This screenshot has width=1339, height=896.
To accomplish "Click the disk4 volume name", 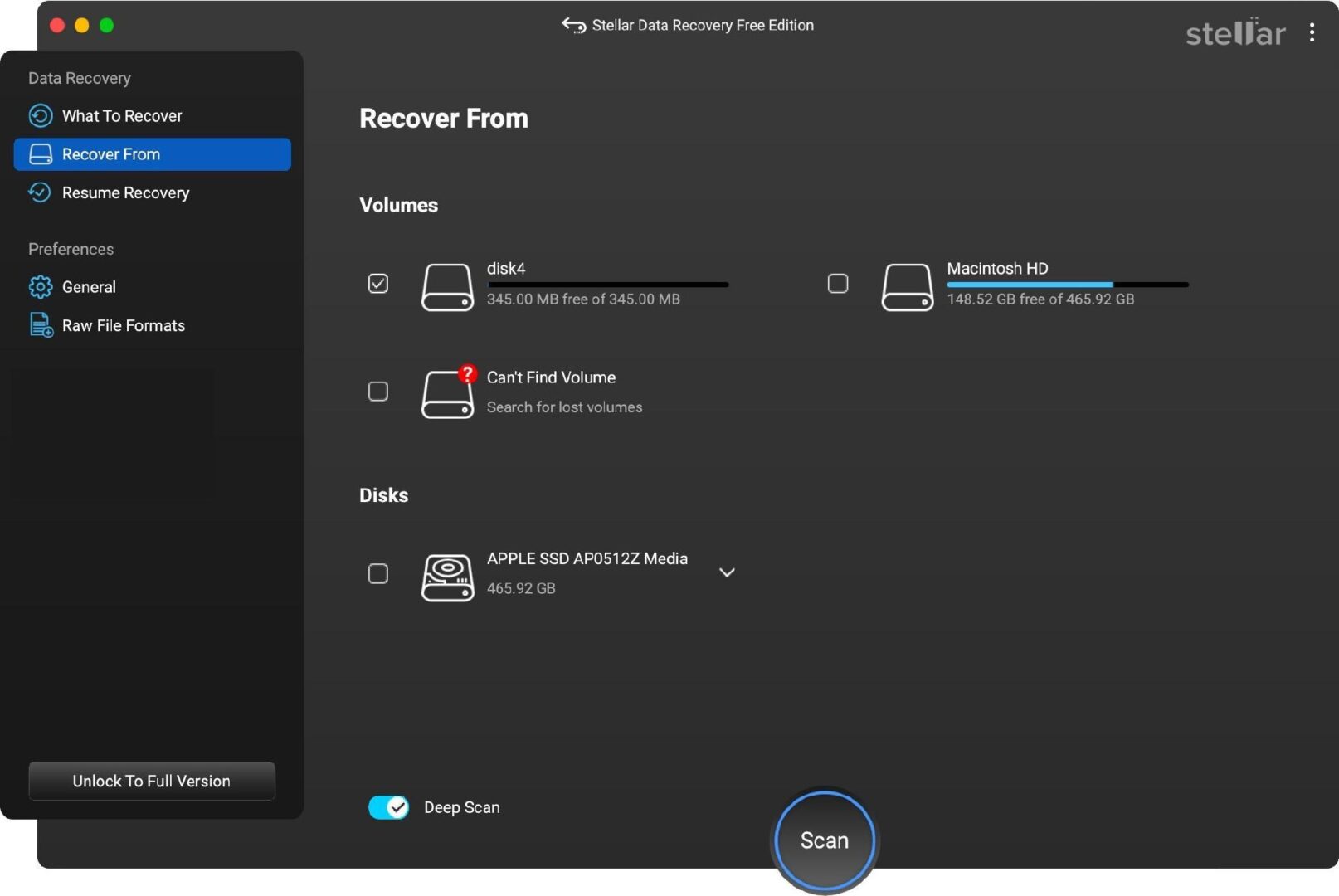I will tap(506, 269).
